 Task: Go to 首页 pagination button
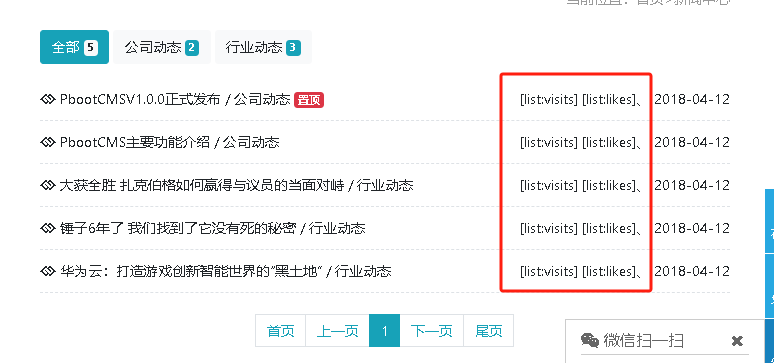click(280, 331)
